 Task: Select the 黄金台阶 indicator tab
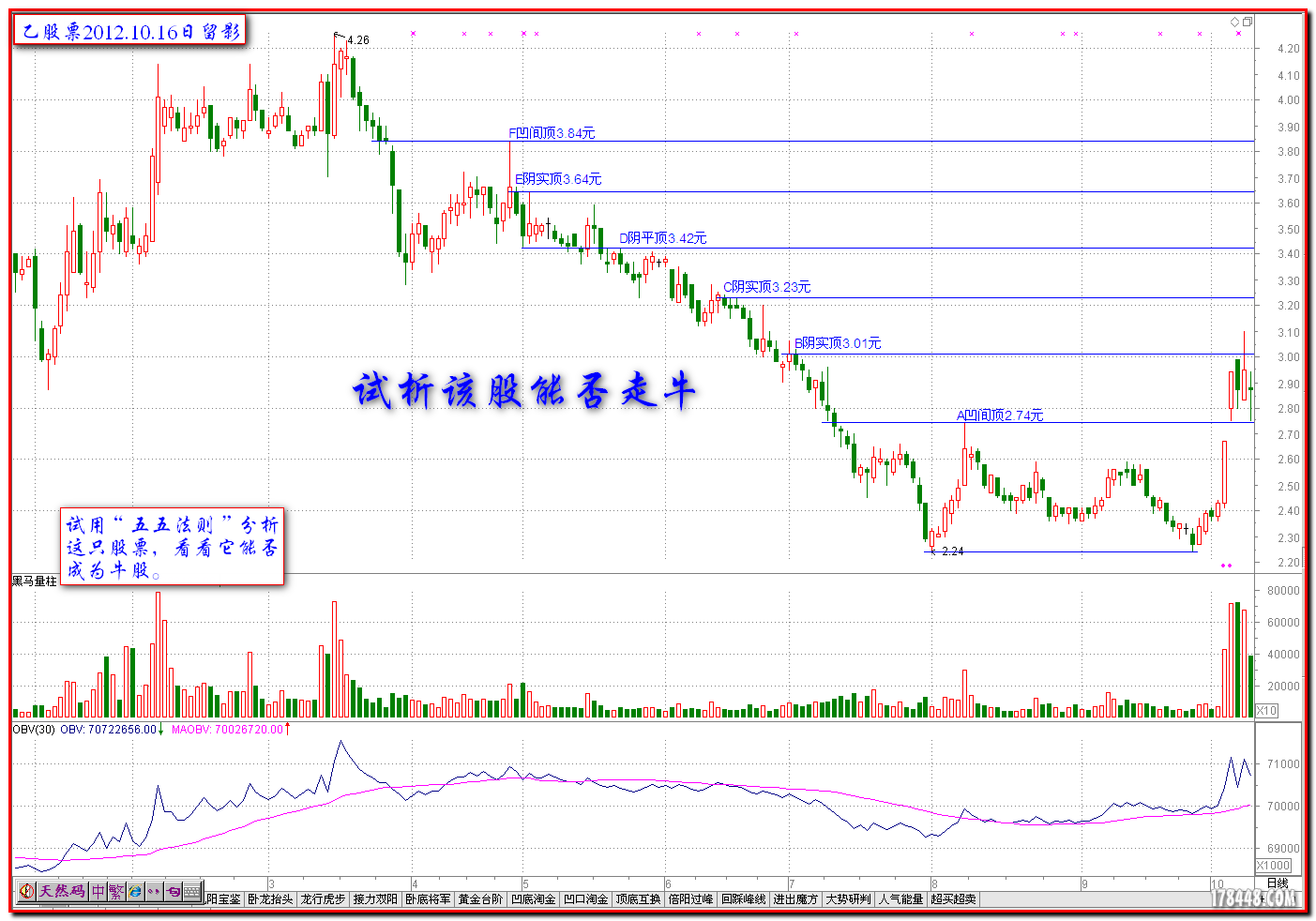[x=480, y=898]
